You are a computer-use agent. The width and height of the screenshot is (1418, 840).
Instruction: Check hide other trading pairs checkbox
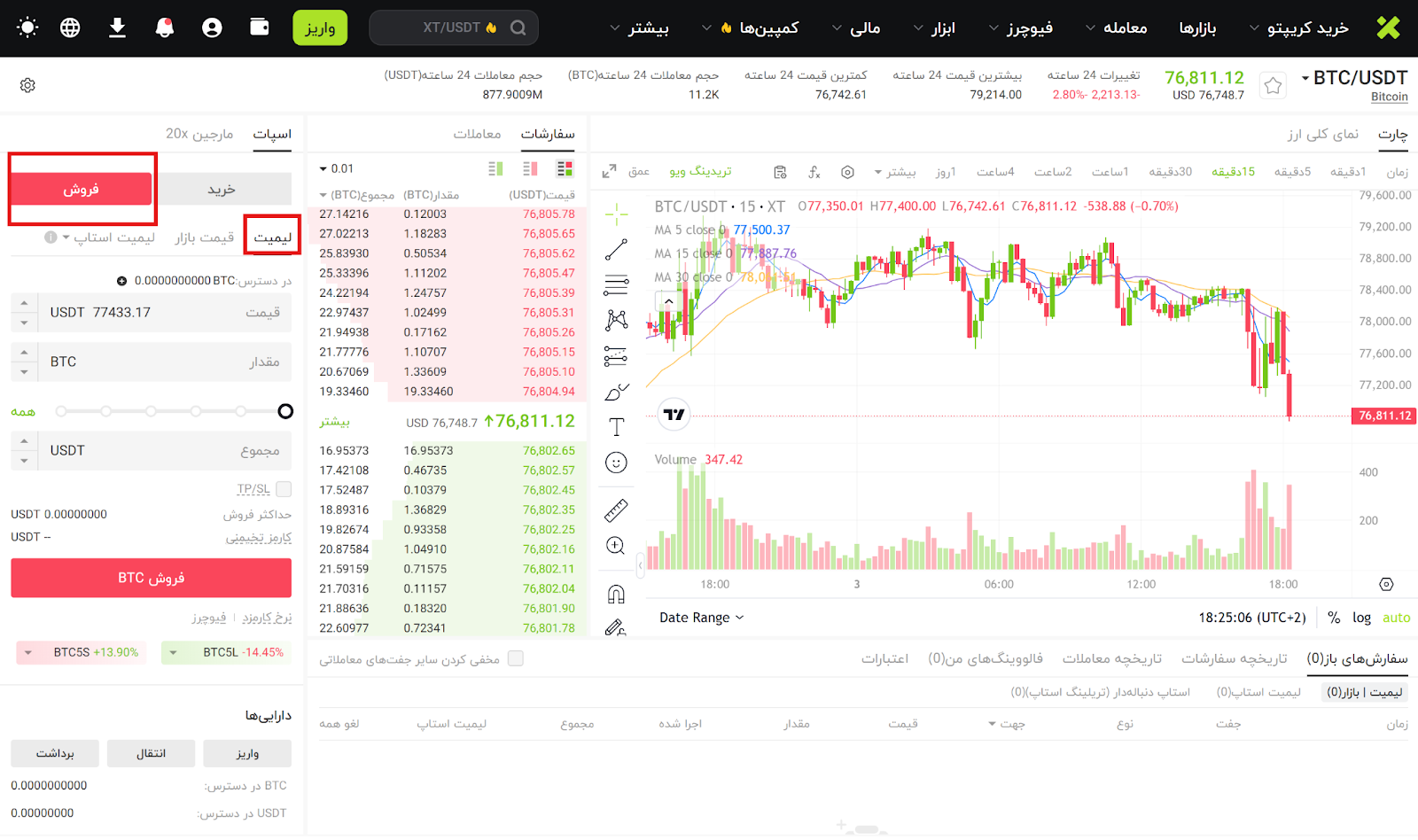tap(516, 658)
